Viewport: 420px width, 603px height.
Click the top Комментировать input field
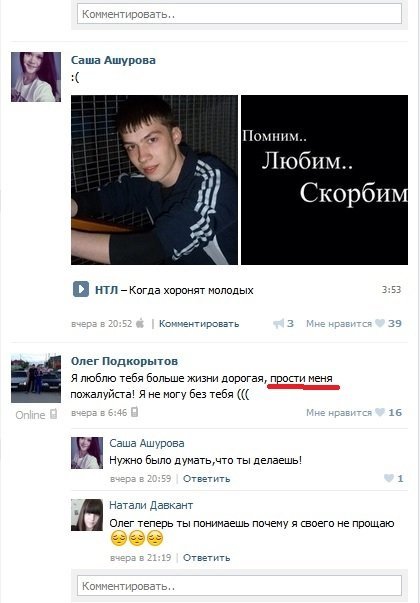(239, 14)
